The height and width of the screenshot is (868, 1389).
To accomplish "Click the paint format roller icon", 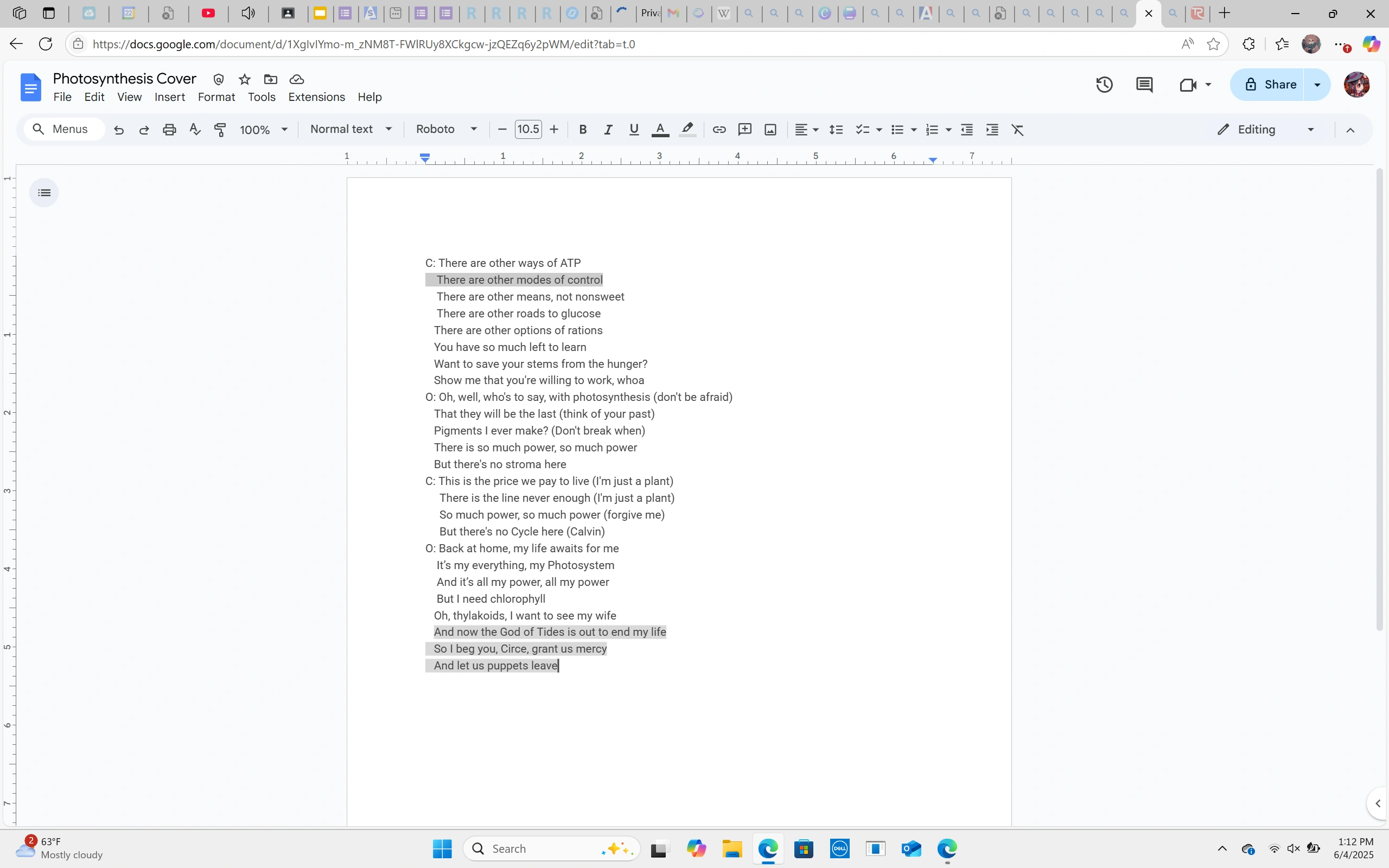I will [x=220, y=130].
